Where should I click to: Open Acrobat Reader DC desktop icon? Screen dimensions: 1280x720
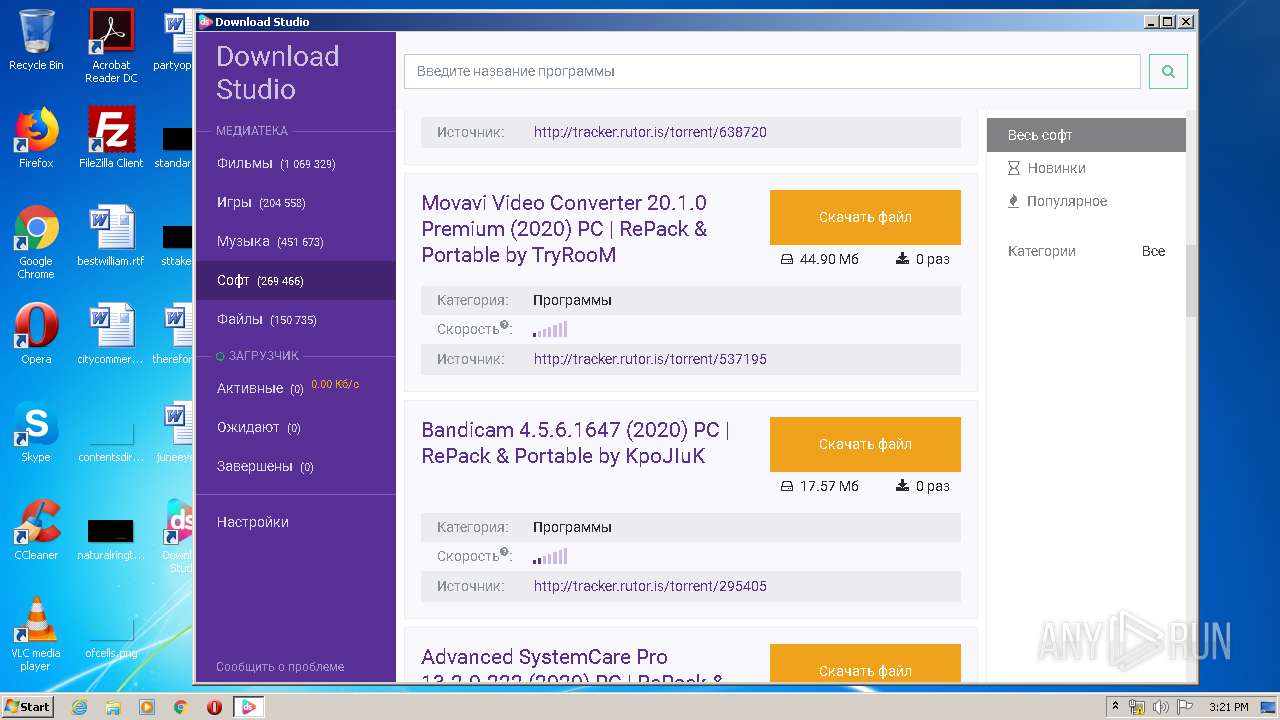click(x=111, y=46)
